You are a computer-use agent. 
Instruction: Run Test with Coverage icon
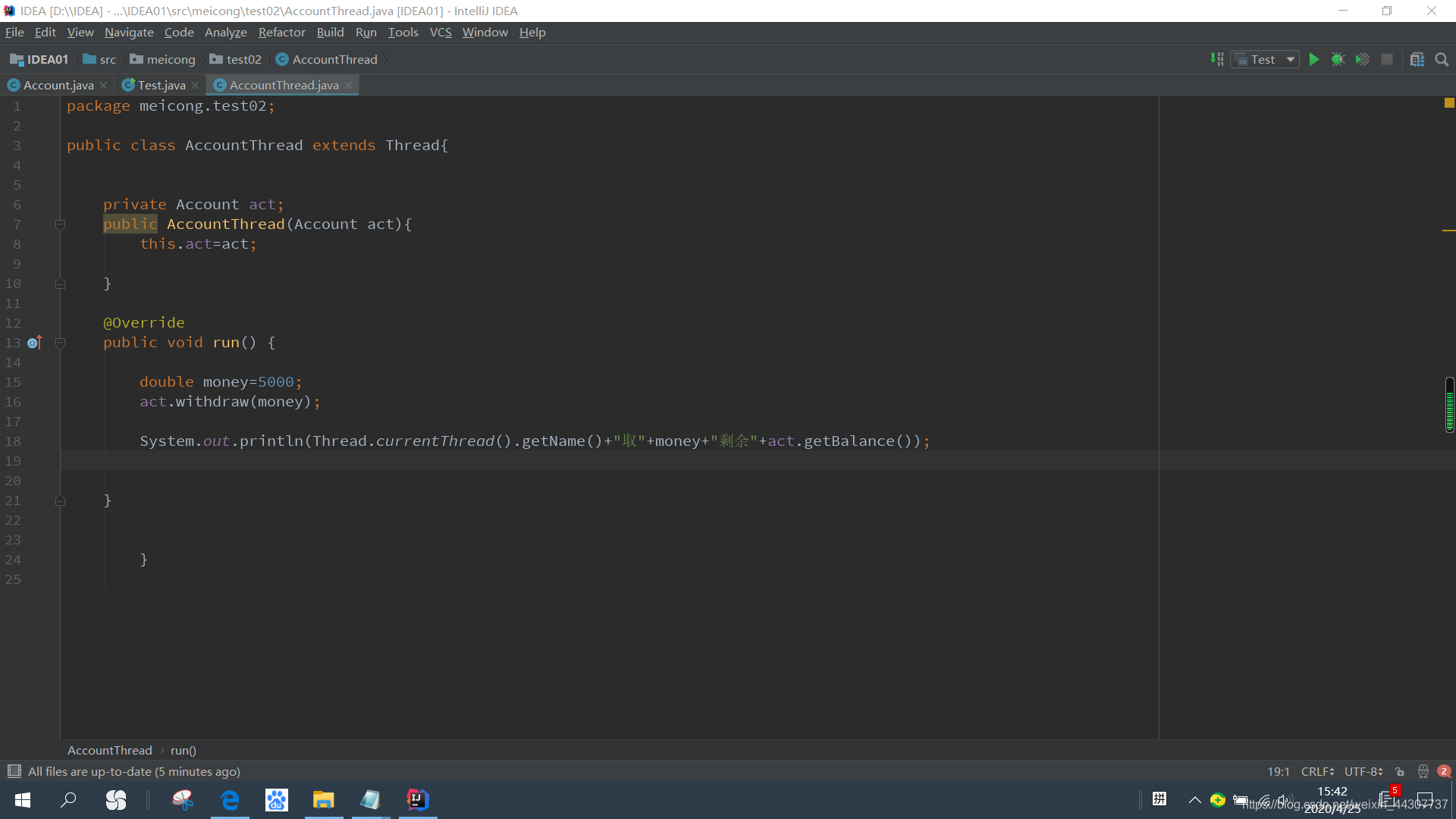[x=1363, y=59]
